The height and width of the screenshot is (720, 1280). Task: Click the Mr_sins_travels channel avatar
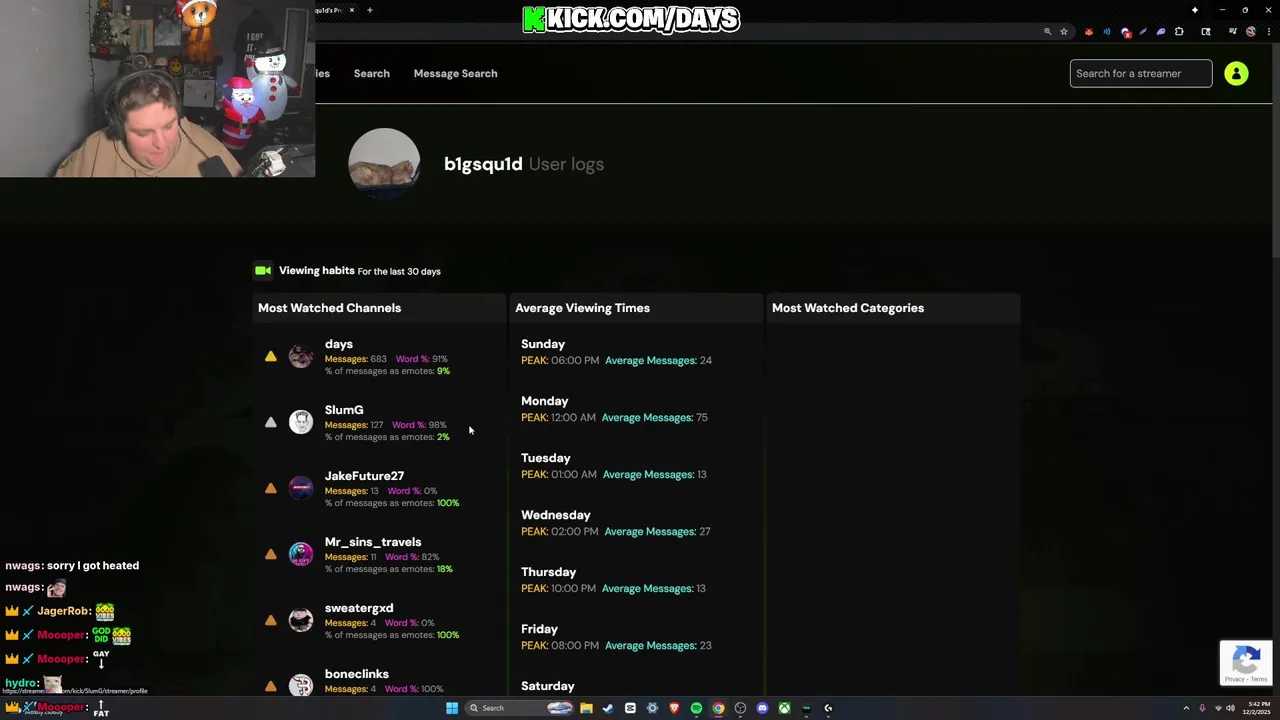(300, 554)
